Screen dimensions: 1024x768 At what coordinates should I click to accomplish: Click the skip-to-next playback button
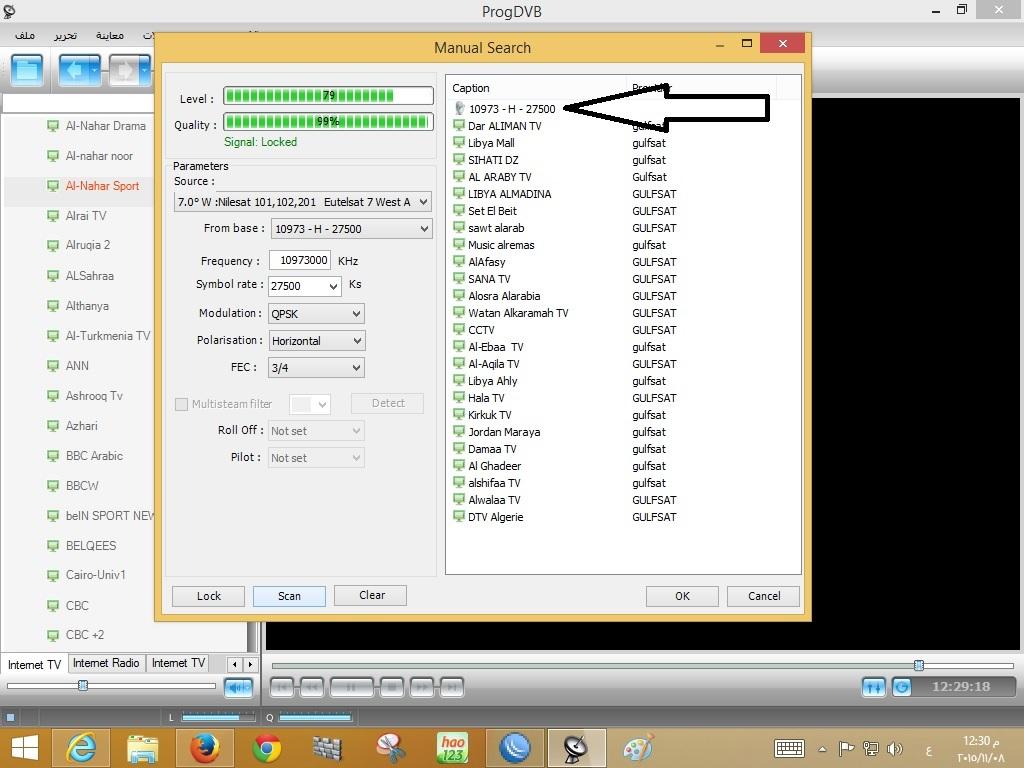(451, 687)
